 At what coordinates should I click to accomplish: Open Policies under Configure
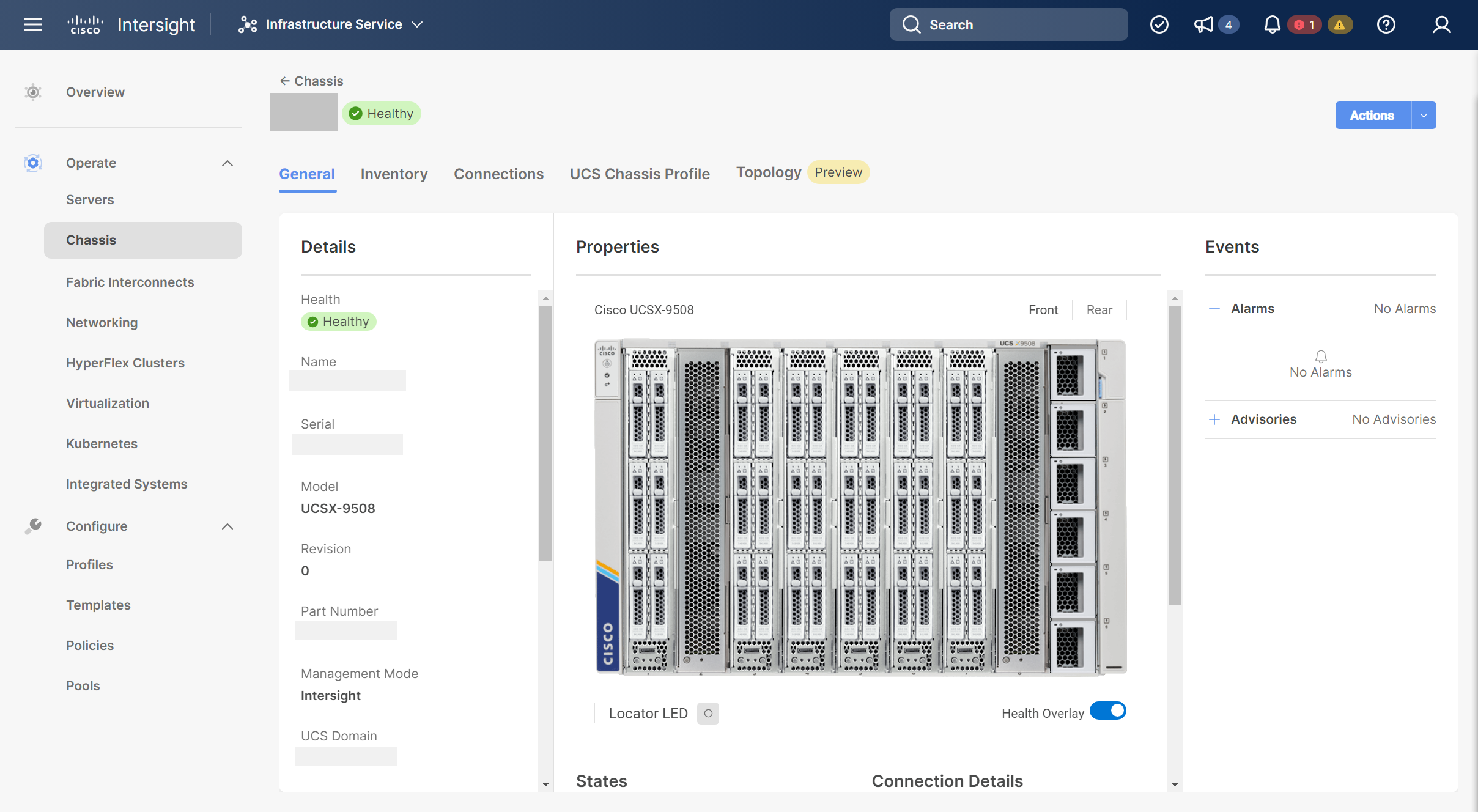[90, 646]
